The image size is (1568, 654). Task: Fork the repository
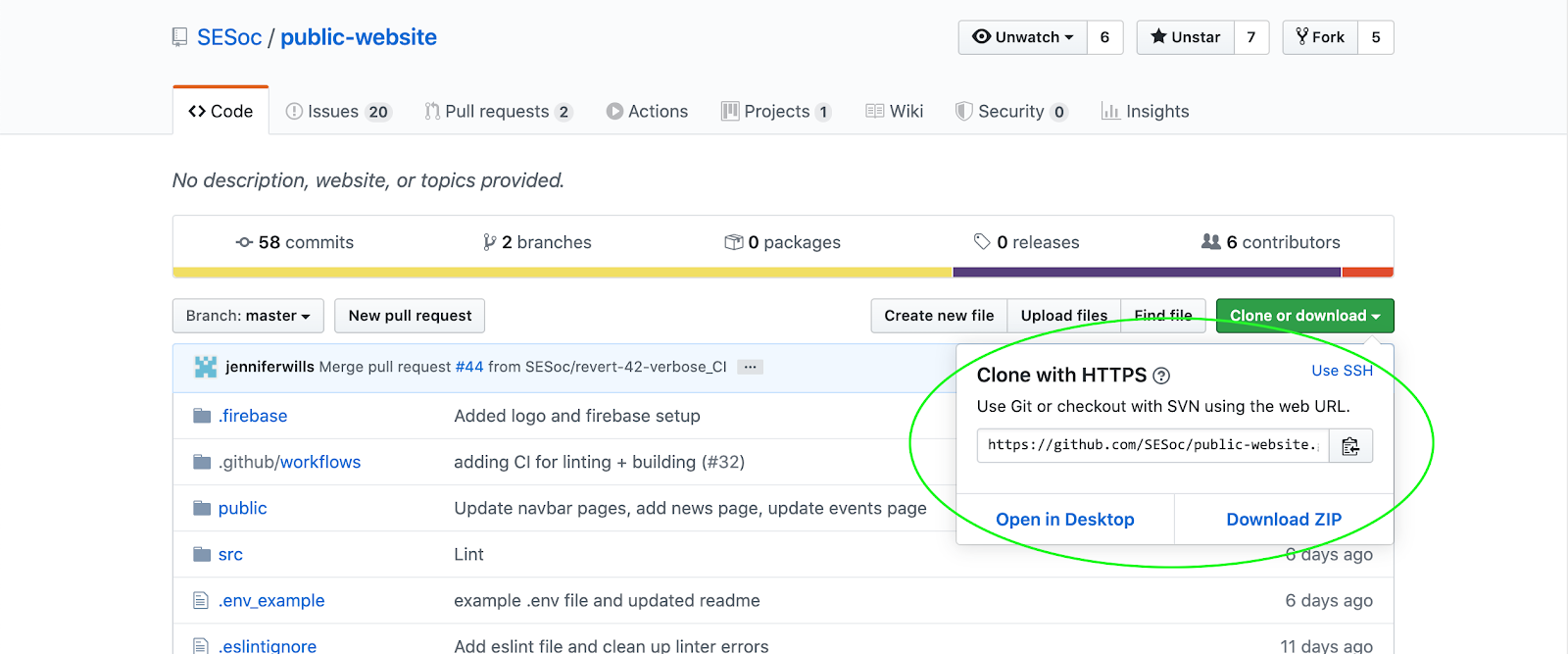pos(1319,37)
